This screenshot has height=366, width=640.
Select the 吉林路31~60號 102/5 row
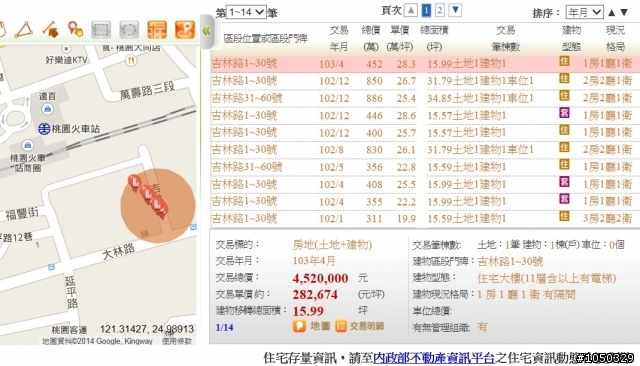(x=425, y=167)
